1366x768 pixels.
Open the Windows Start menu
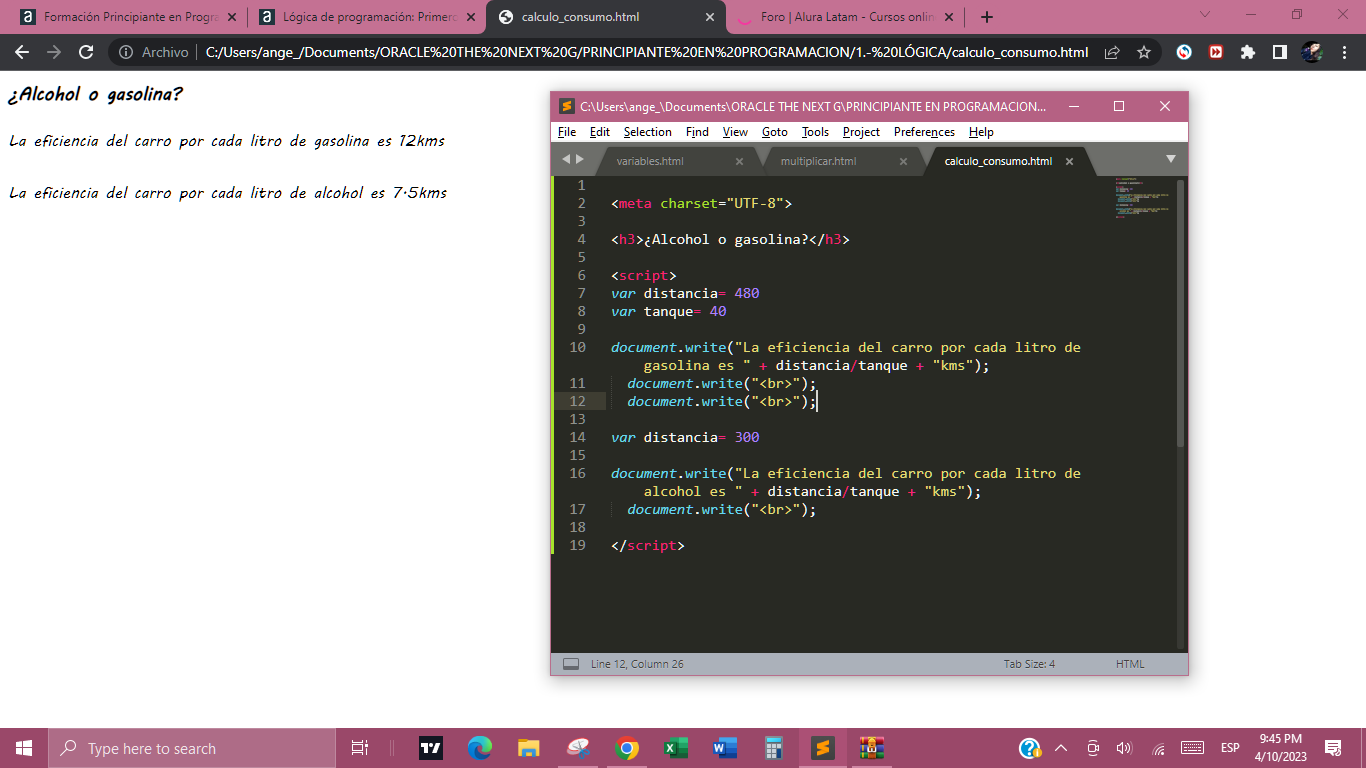[24, 748]
